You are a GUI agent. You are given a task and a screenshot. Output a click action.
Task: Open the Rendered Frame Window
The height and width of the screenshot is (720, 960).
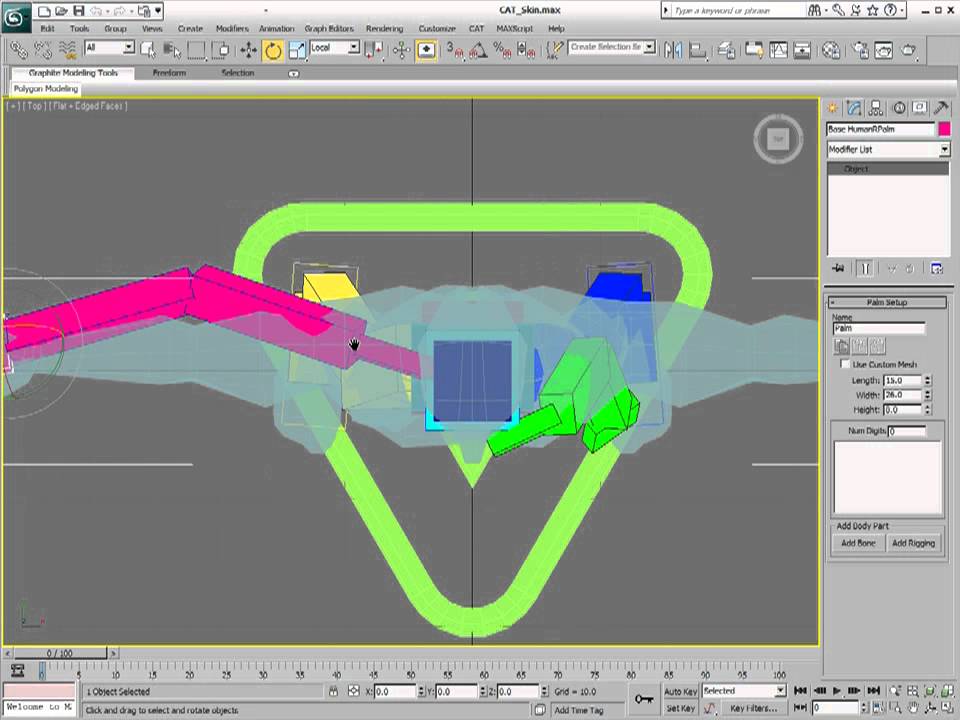883,50
